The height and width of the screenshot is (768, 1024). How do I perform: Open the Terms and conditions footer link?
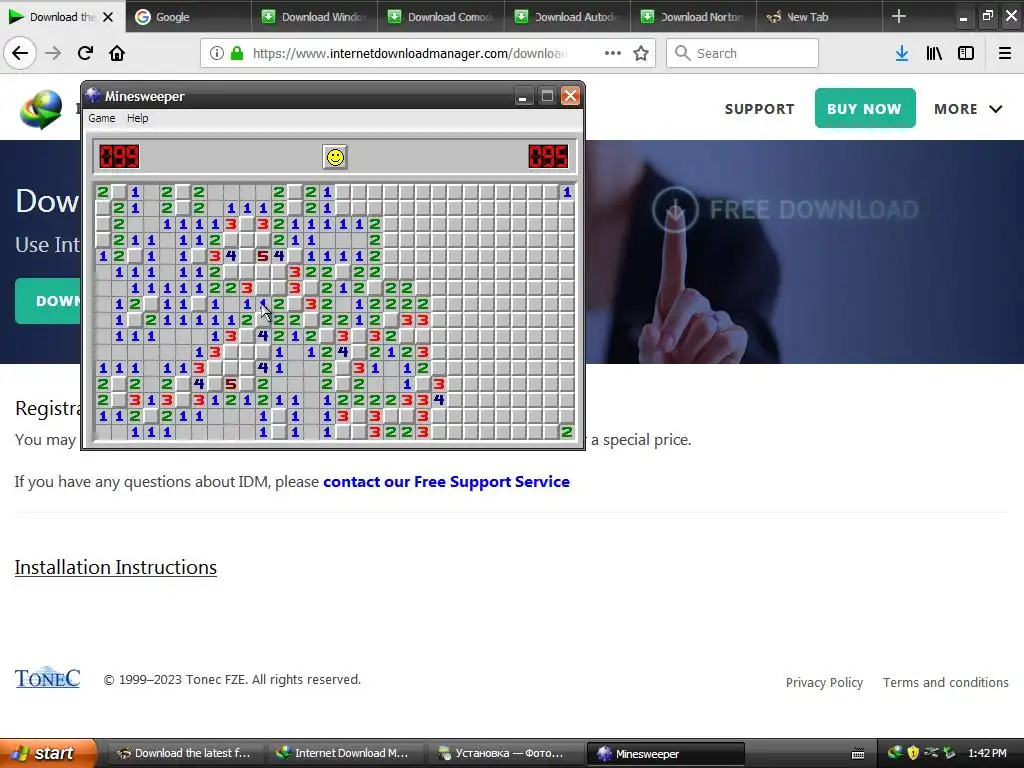[x=946, y=682]
